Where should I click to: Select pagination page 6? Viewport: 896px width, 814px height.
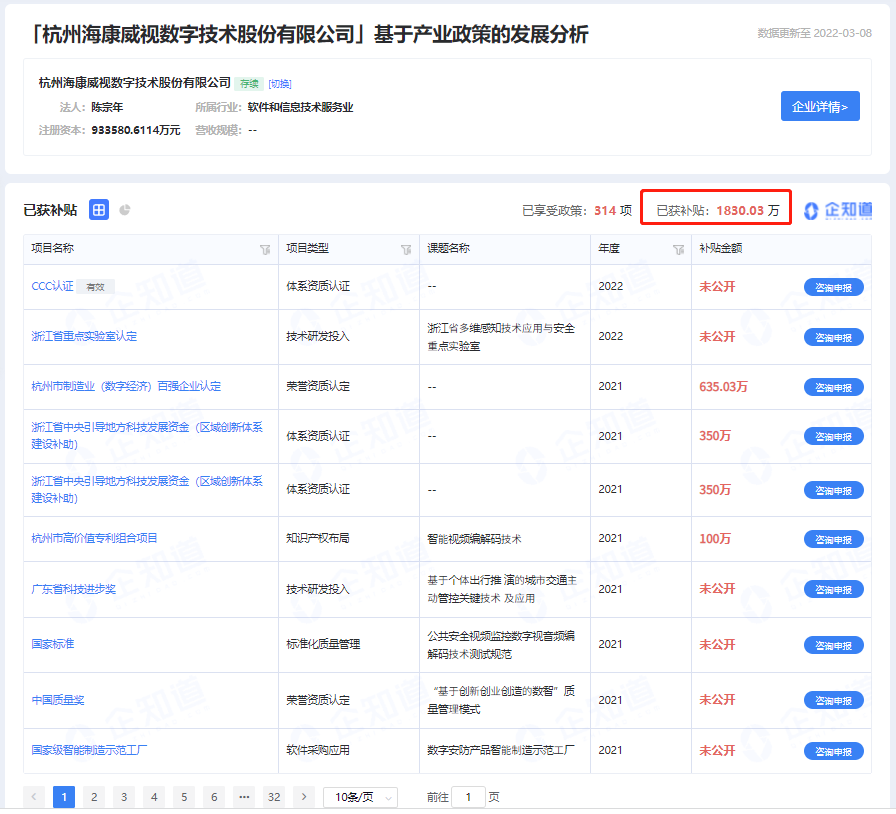[x=214, y=796]
